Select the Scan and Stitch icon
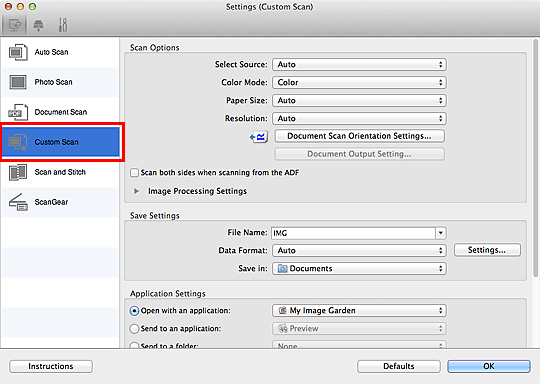The height and width of the screenshot is (384, 540). tap(18, 172)
